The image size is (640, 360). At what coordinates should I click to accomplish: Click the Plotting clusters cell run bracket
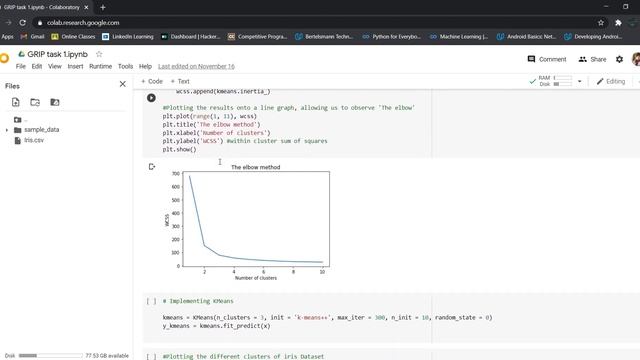coord(151,356)
